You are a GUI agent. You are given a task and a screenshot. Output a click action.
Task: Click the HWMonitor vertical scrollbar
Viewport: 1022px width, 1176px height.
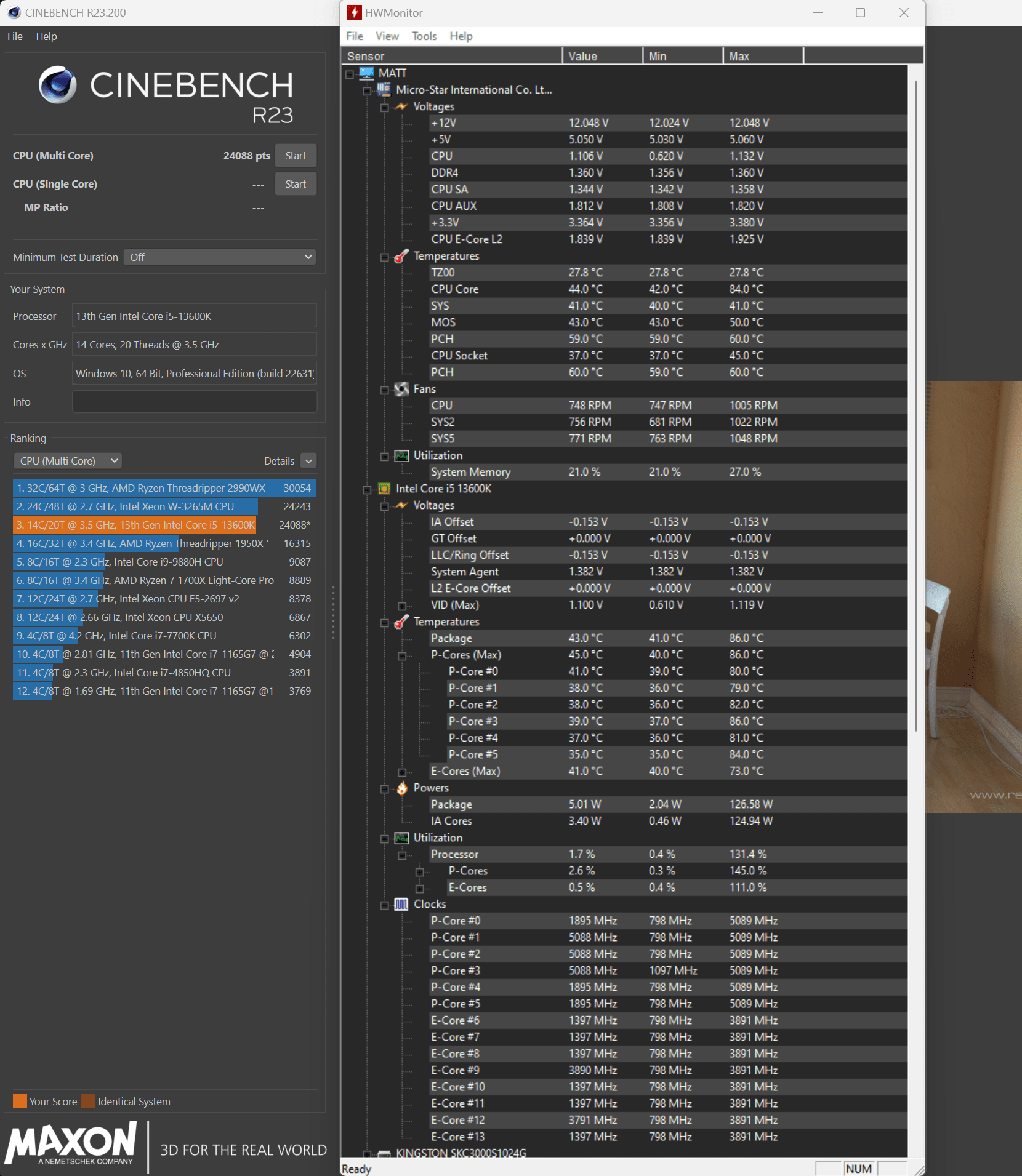click(x=915, y=406)
